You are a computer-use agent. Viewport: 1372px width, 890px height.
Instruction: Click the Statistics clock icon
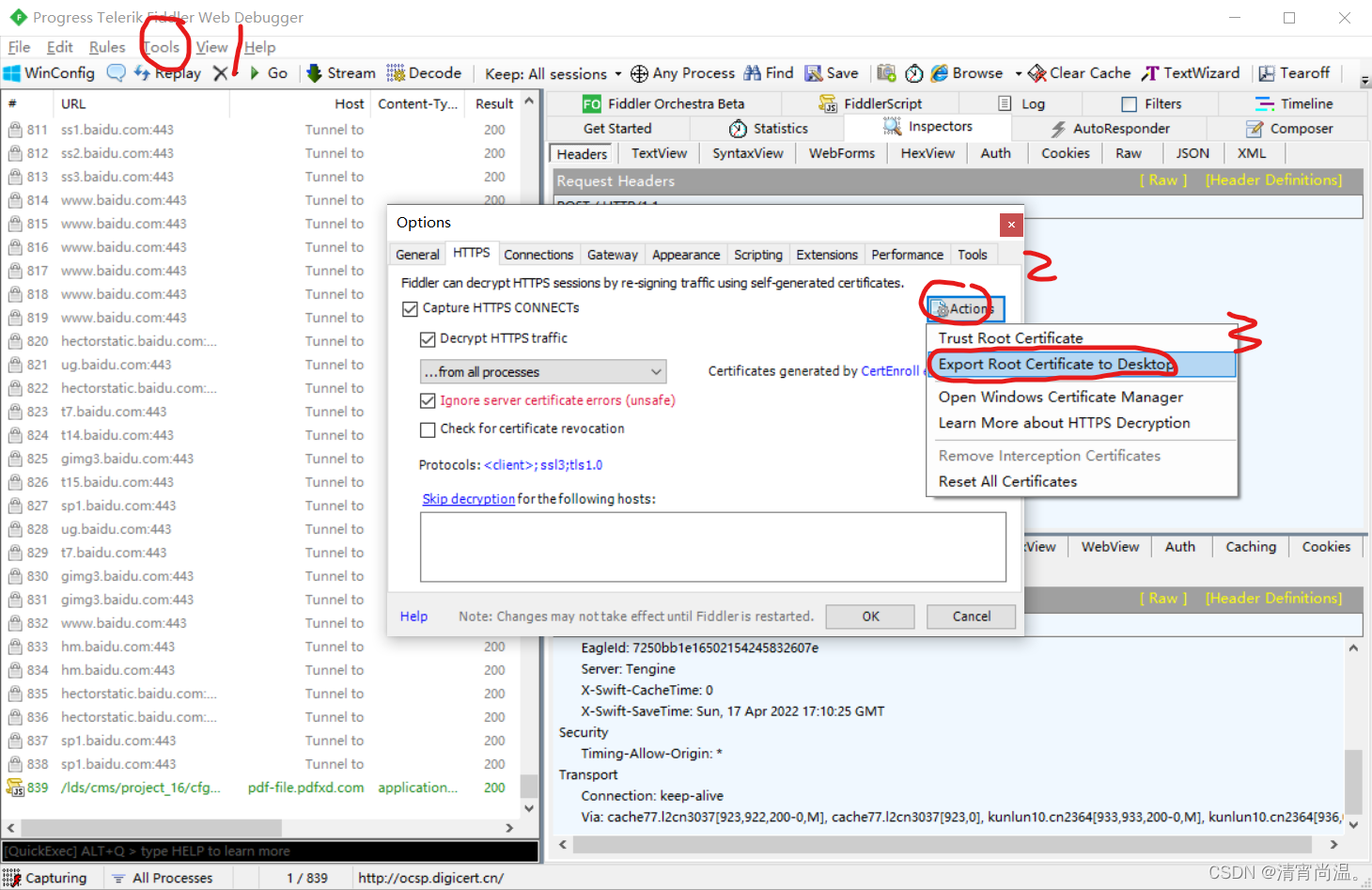point(739,129)
